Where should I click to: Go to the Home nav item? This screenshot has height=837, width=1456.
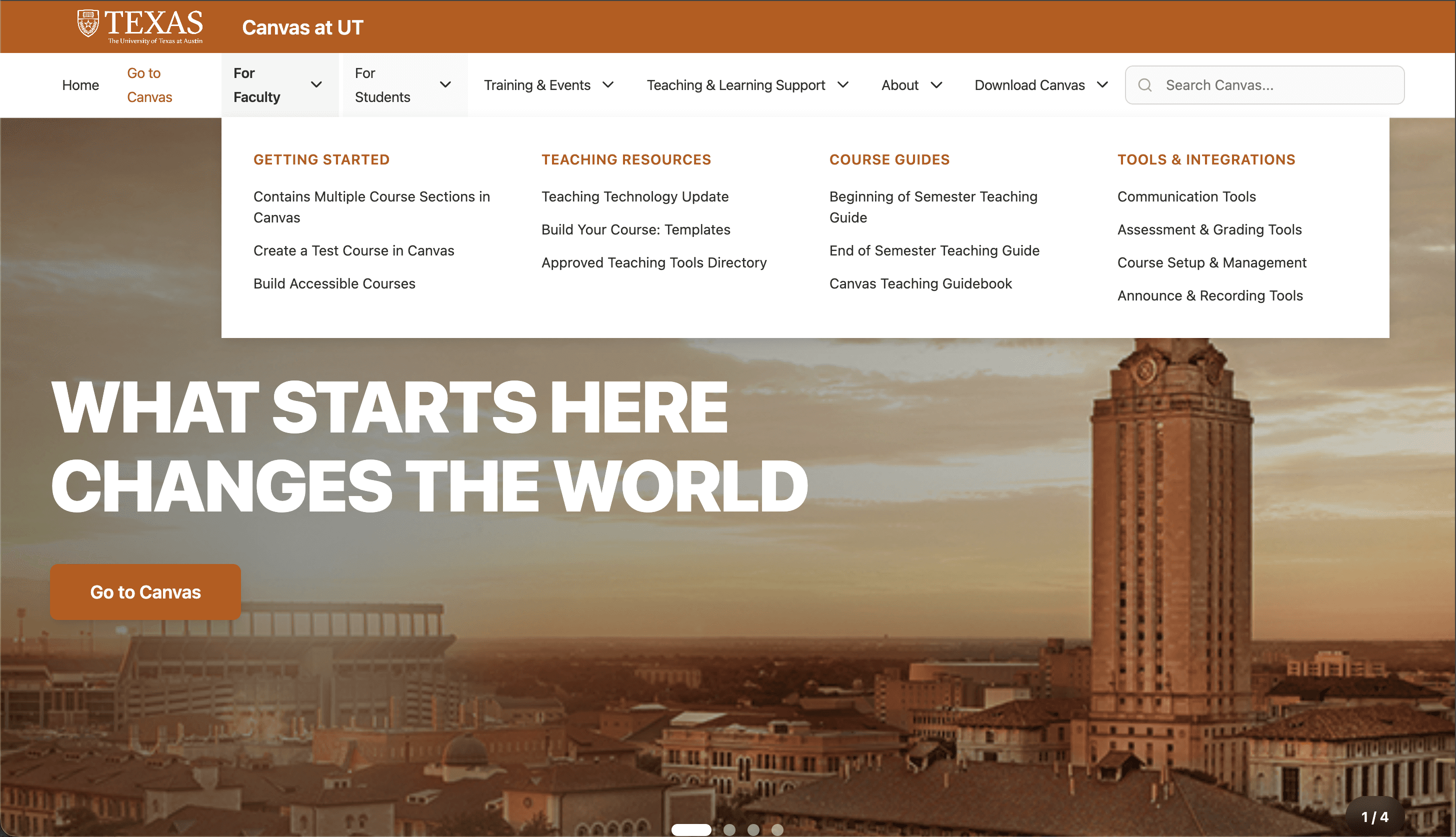click(80, 85)
